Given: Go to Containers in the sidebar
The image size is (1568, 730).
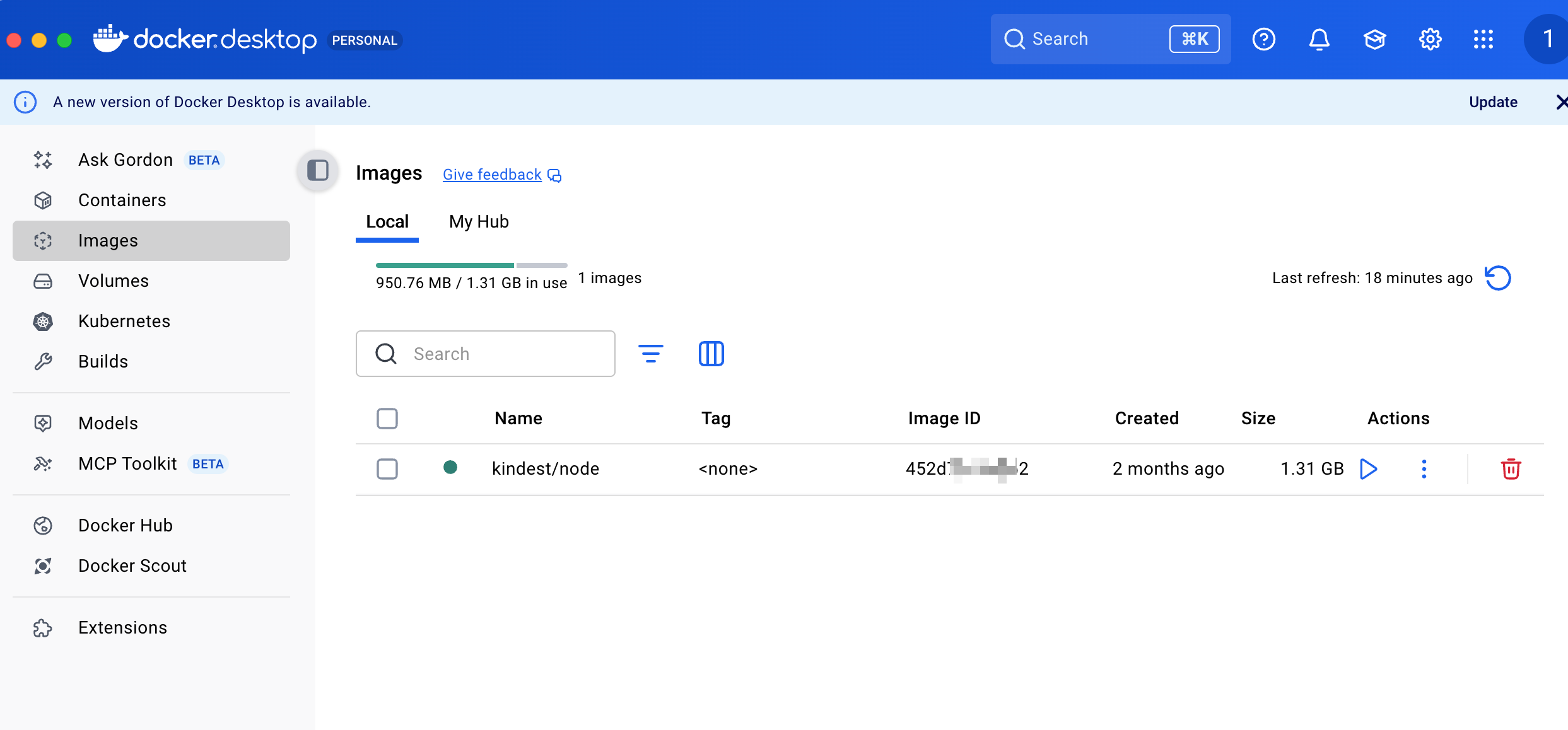Looking at the screenshot, I should tap(122, 200).
